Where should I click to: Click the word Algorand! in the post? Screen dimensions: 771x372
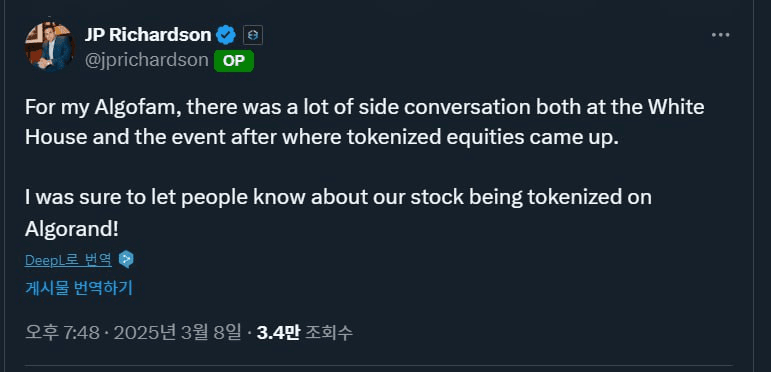click(72, 228)
